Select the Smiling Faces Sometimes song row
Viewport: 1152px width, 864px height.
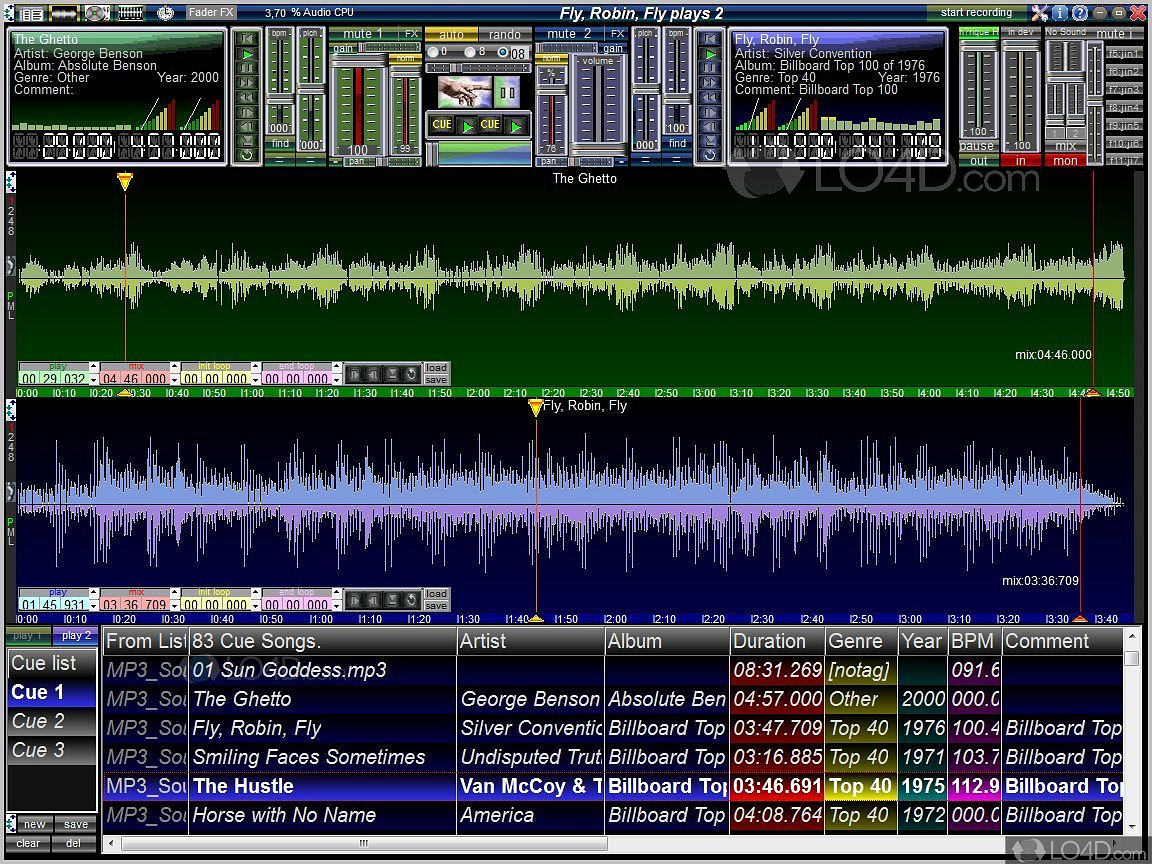(308, 757)
